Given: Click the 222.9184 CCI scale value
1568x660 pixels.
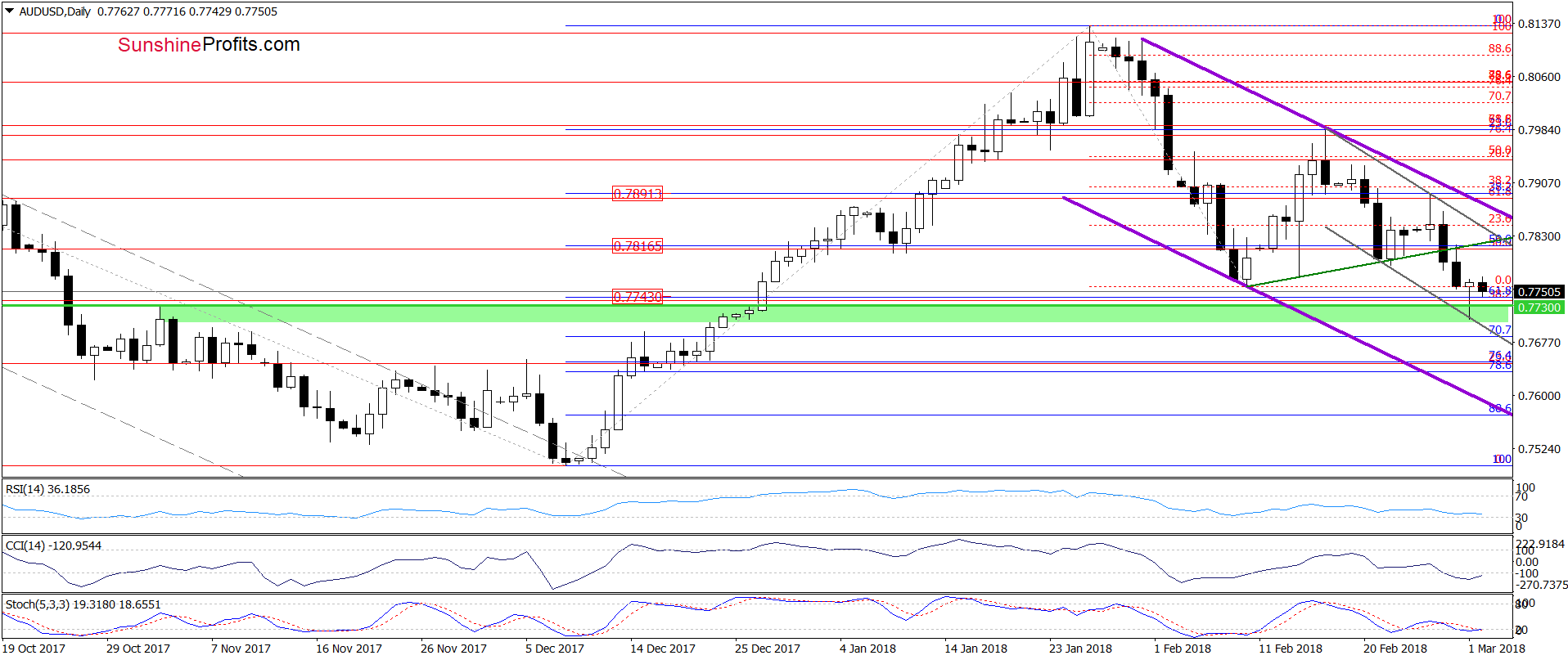Looking at the screenshot, I should click(1540, 544).
